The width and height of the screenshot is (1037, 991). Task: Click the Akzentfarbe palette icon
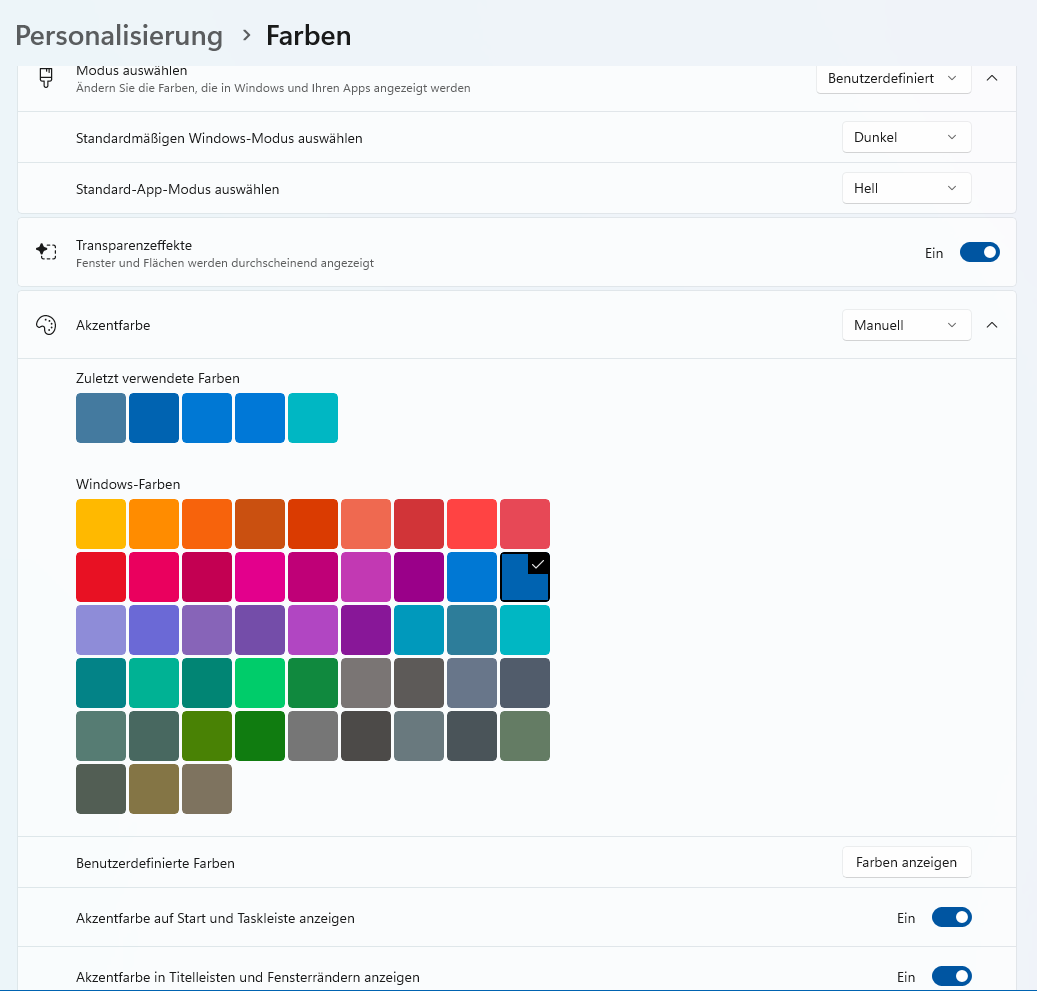46,325
